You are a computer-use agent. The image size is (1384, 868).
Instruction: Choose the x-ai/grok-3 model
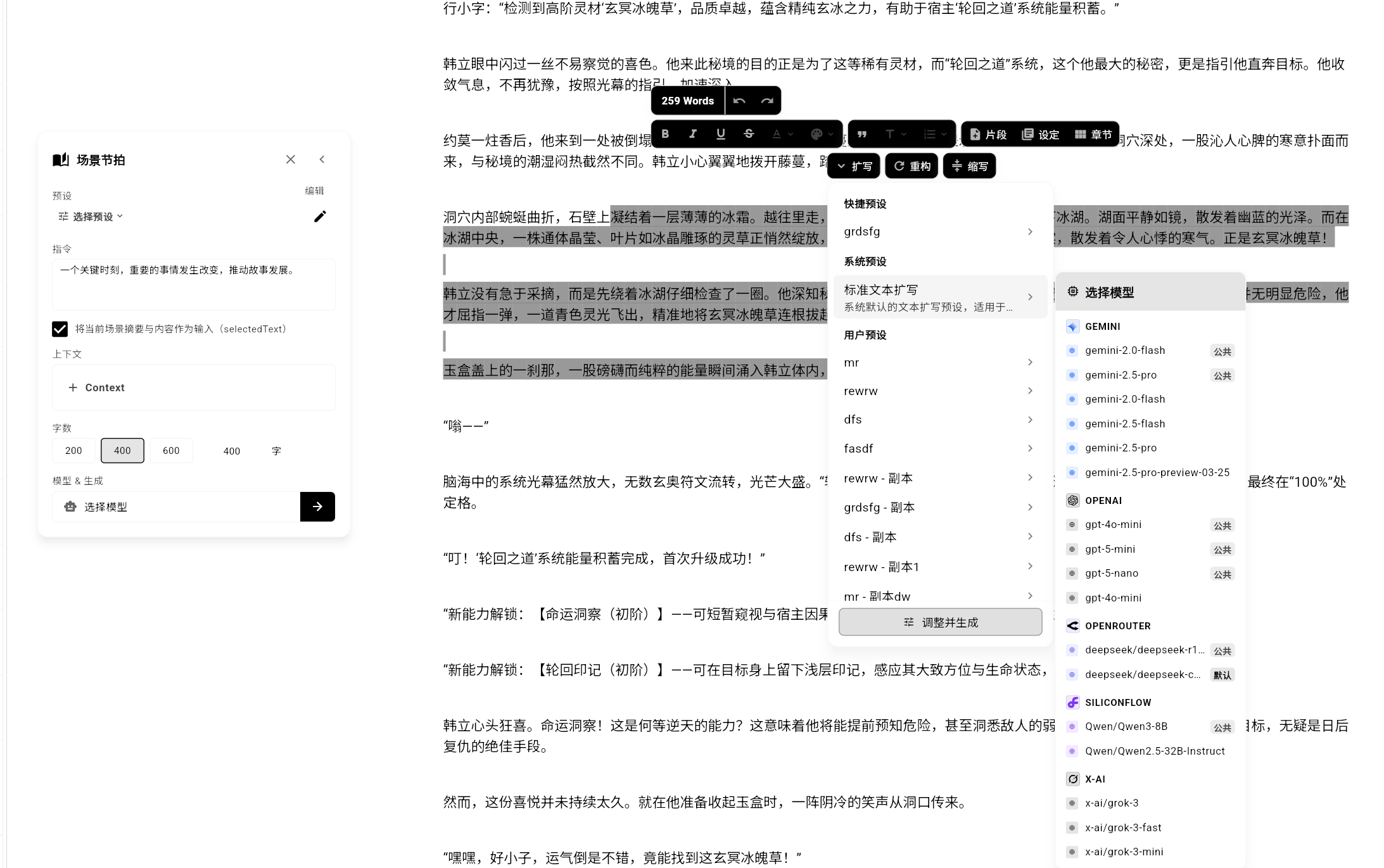pyautogui.click(x=1150, y=803)
